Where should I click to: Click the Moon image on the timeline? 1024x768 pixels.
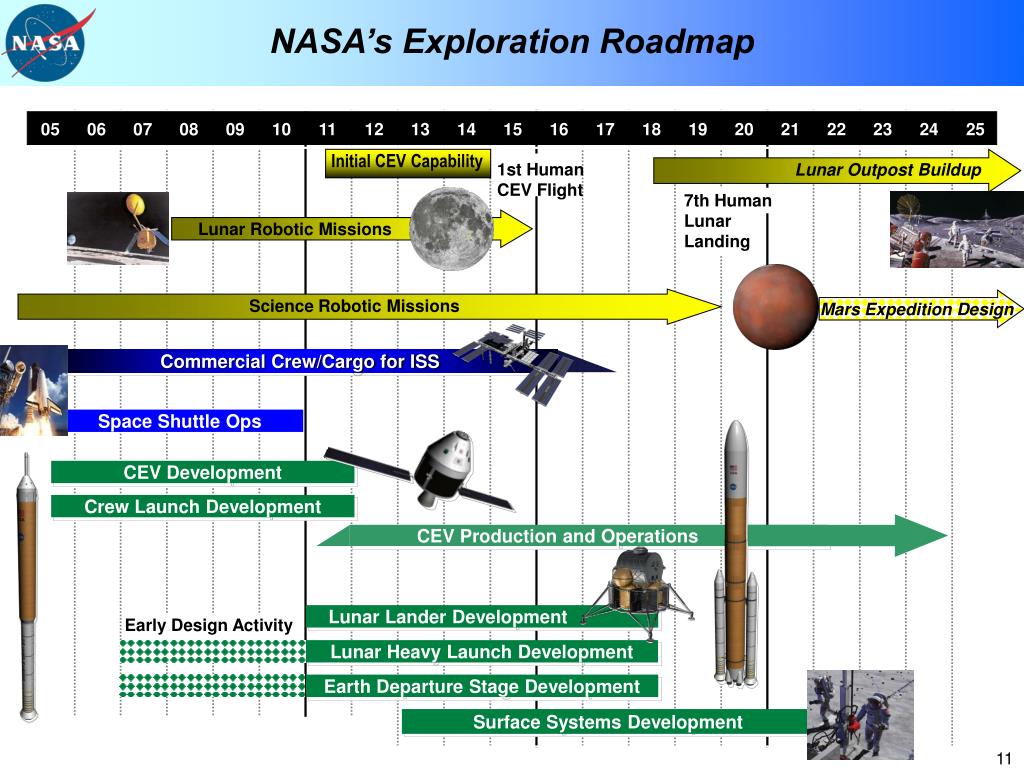(x=451, y=229)
